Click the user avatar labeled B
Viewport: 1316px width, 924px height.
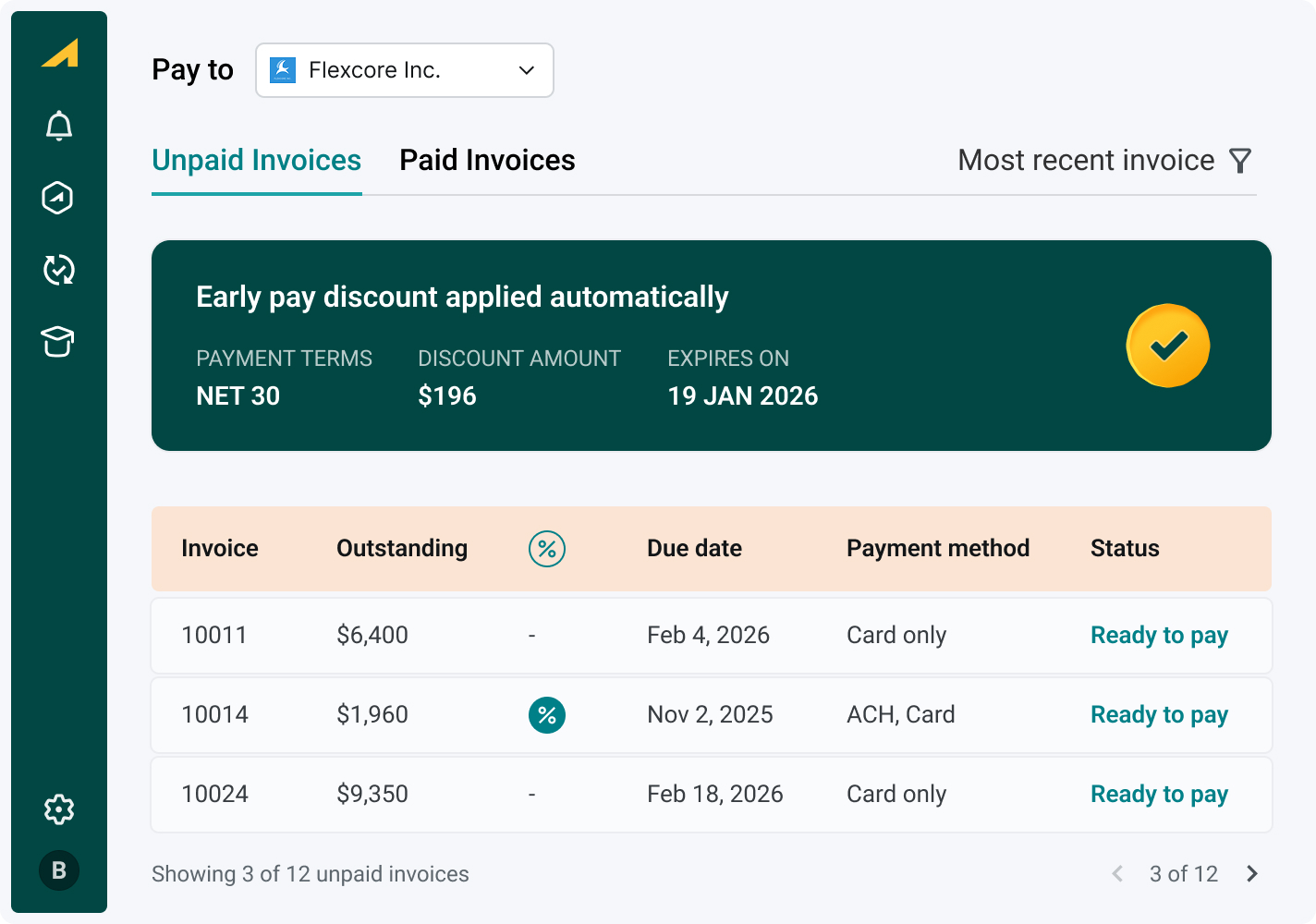[x=59, y=870]
